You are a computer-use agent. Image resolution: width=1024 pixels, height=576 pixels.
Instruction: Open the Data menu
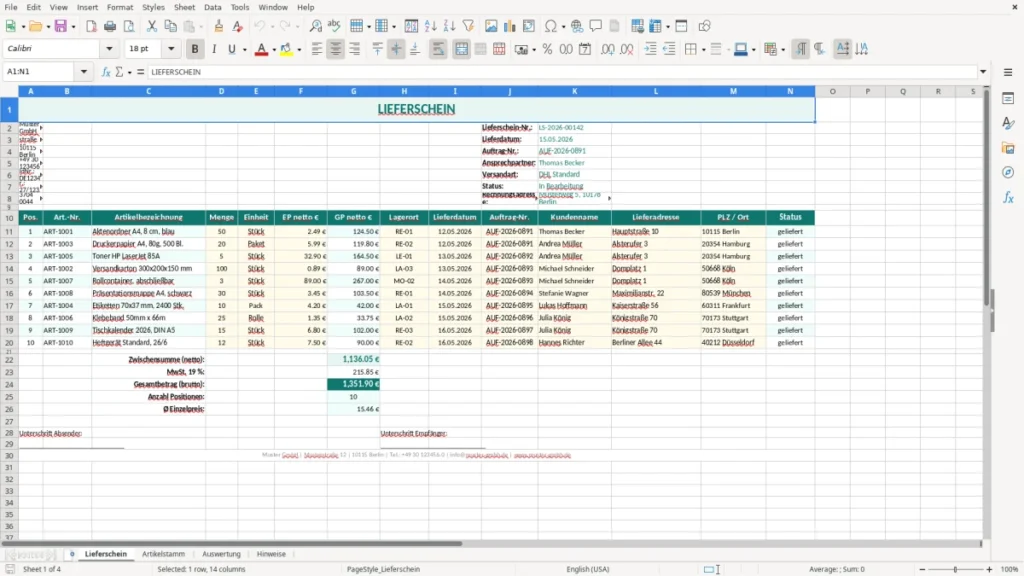[x=212, y=7]
